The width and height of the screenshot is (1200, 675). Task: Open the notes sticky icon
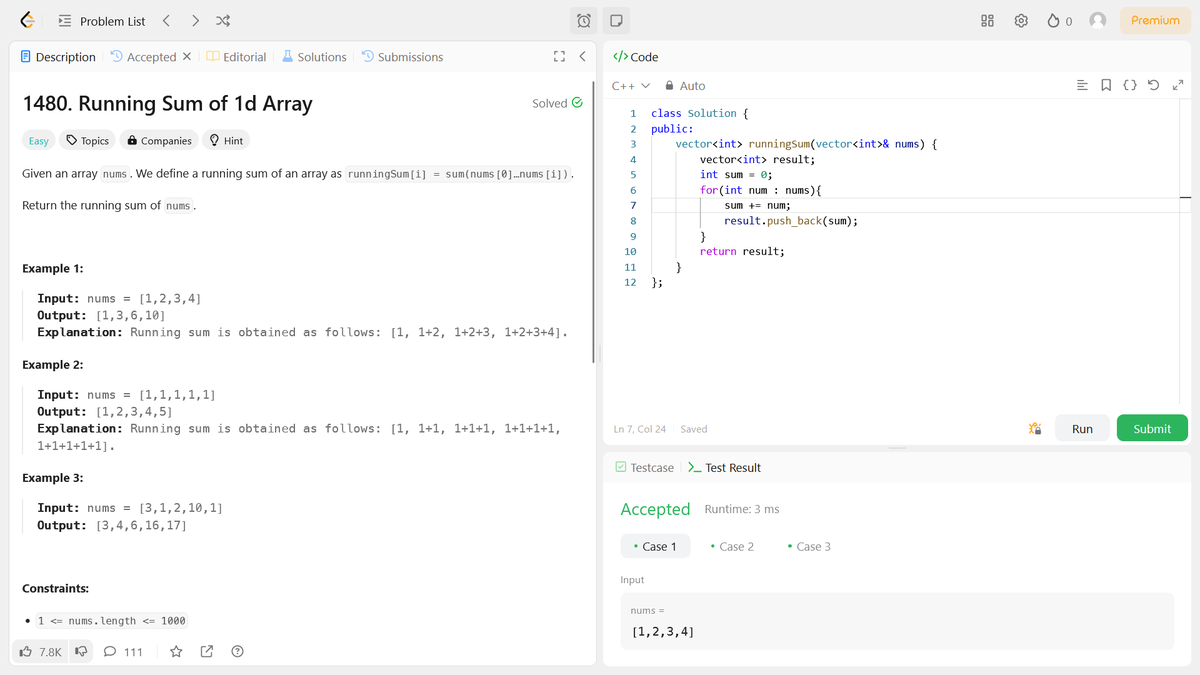[x=616, y=20]
